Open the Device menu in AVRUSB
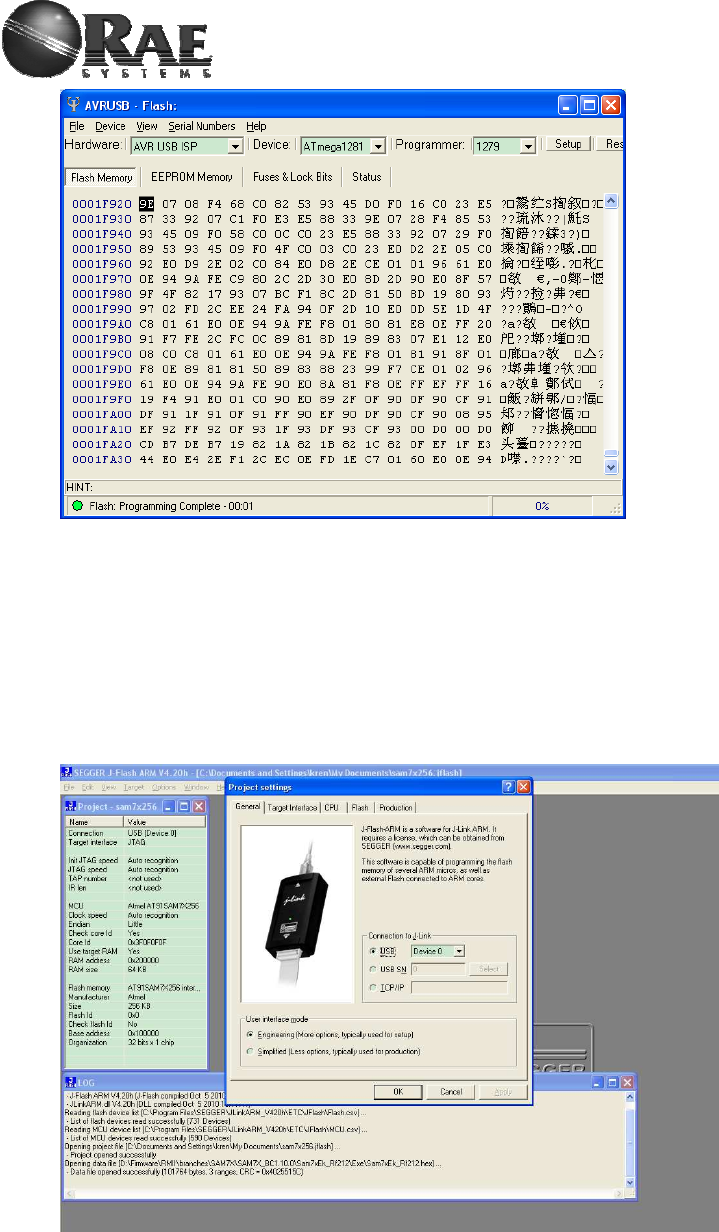 (110, 126)
